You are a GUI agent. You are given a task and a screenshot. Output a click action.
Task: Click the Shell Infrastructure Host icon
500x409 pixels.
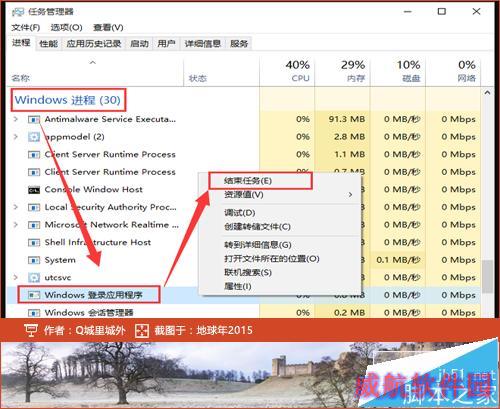coord(34,243)
